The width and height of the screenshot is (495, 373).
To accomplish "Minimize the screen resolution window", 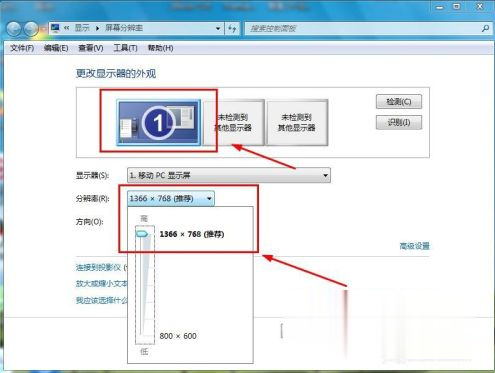I will [x=440, y=7].
